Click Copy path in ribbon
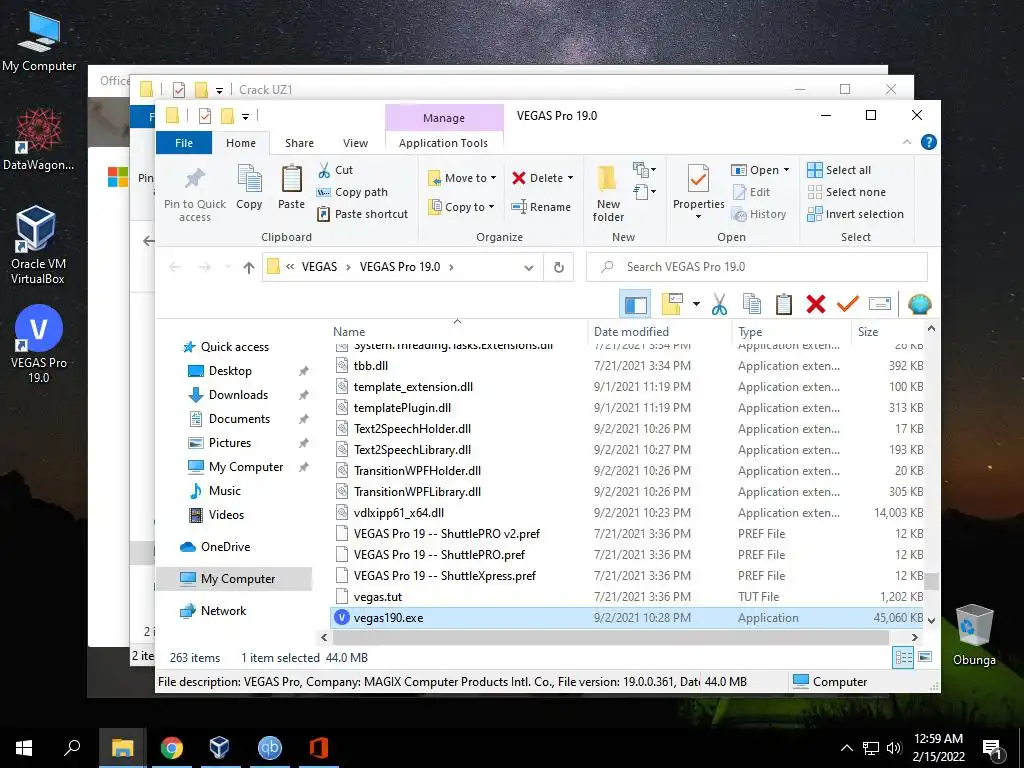This screenshot has height=768, width=1024. [353, 192]
